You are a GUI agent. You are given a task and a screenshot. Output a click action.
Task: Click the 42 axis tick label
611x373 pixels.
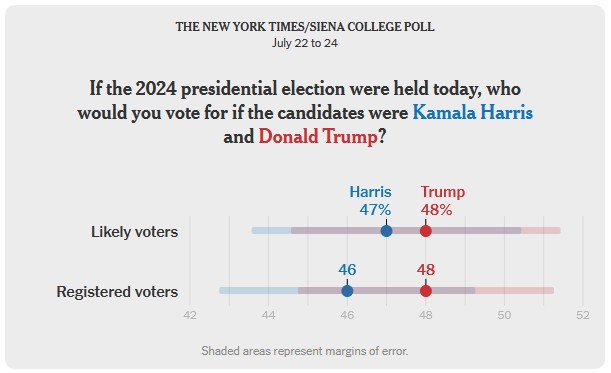[x=190, y=315]
